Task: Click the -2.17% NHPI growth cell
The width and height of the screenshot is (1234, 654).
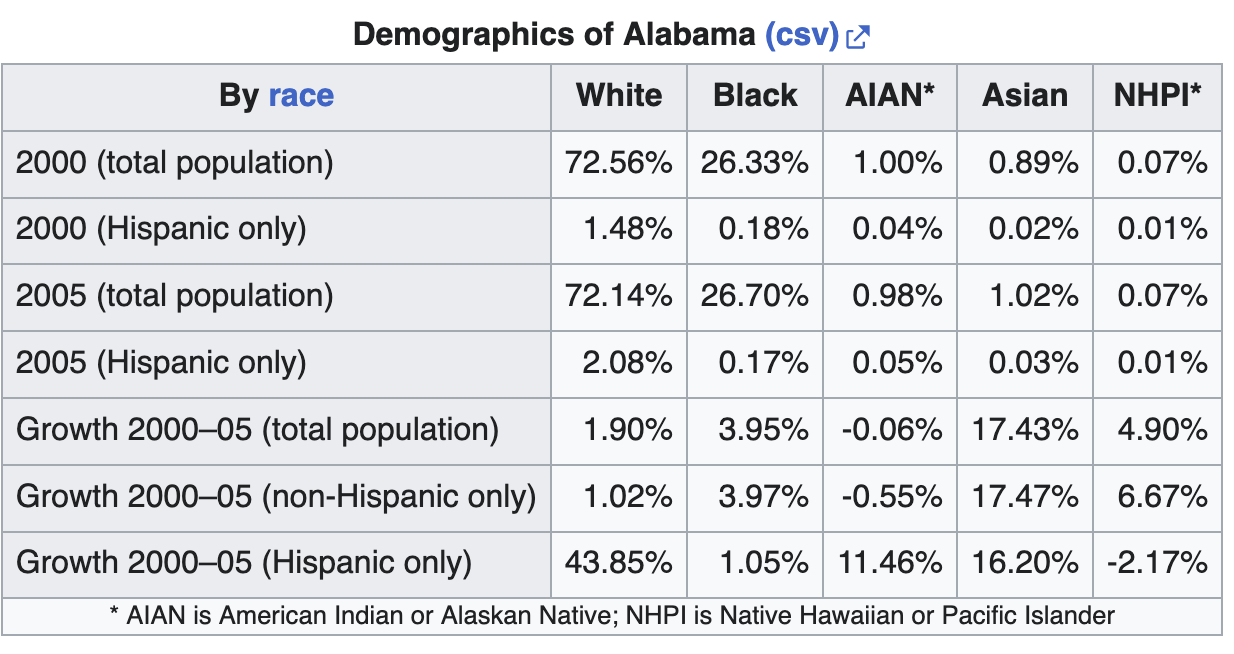Action: (x=1157, y=564)
